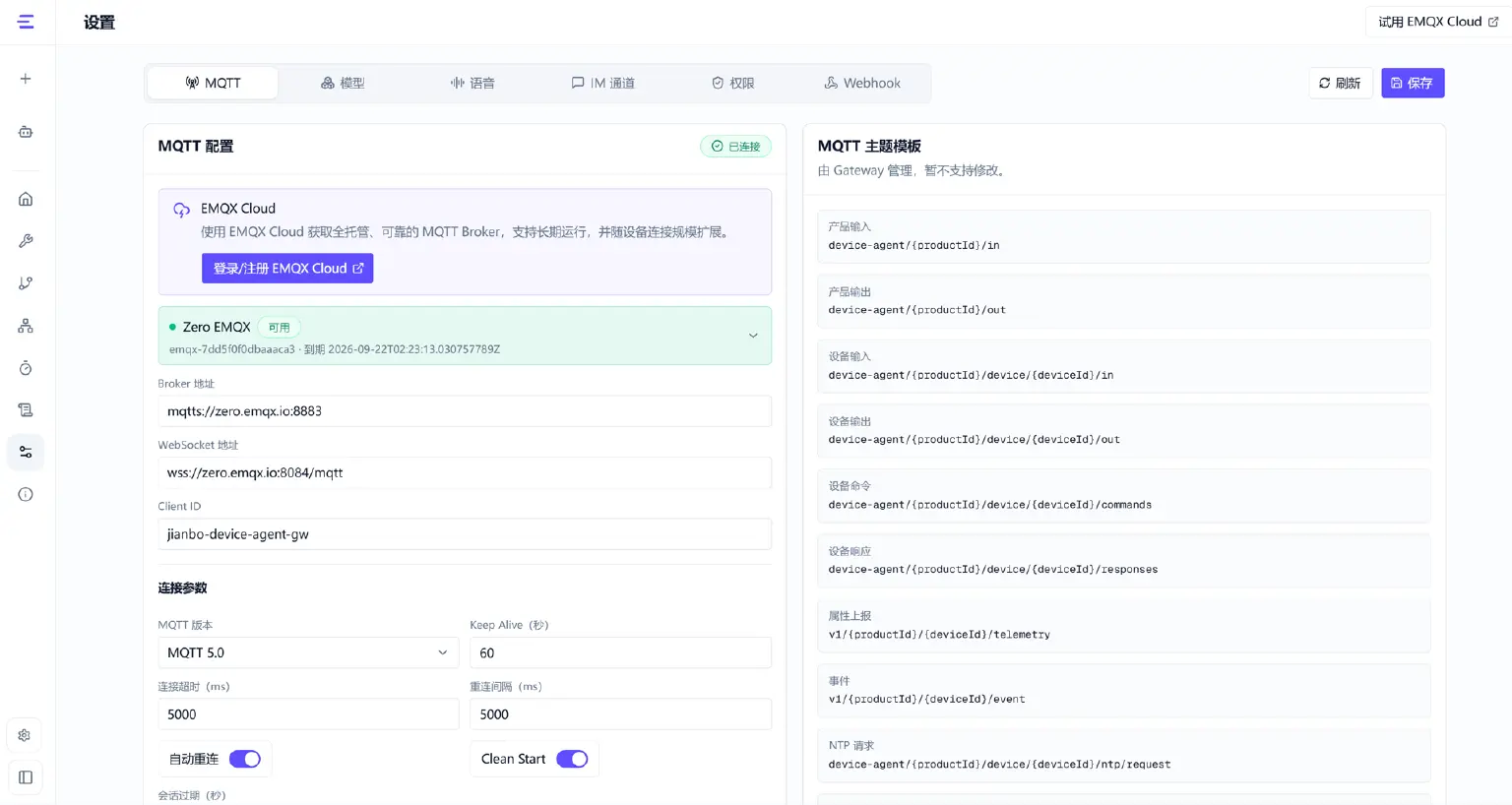Switch to the IM 通道 tab
This screenshot has width=1512, height=805.
603,83
